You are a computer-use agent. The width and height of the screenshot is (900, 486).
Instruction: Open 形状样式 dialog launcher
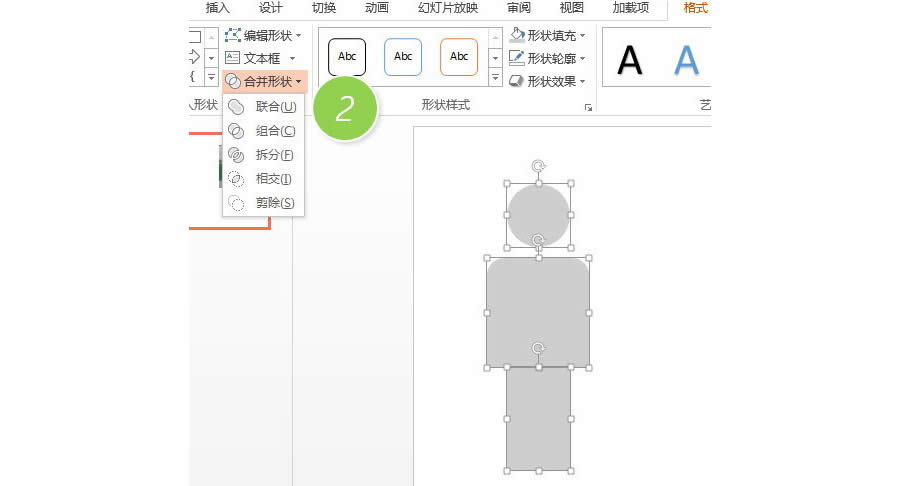pos(588,107)
